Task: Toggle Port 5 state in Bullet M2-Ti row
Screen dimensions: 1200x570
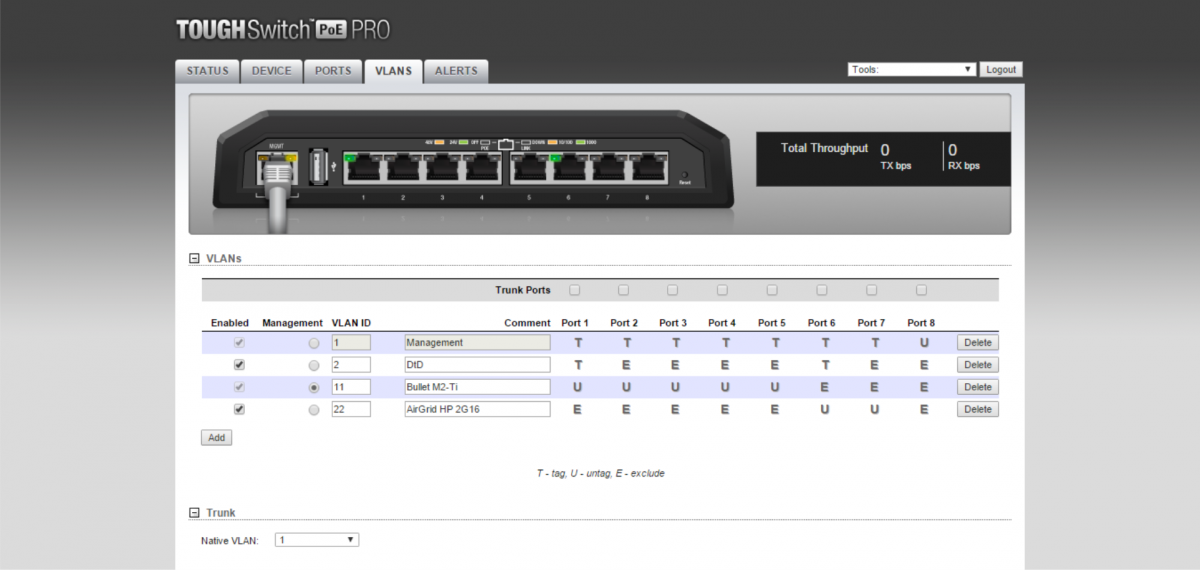Action: click(x=774, y=387)
